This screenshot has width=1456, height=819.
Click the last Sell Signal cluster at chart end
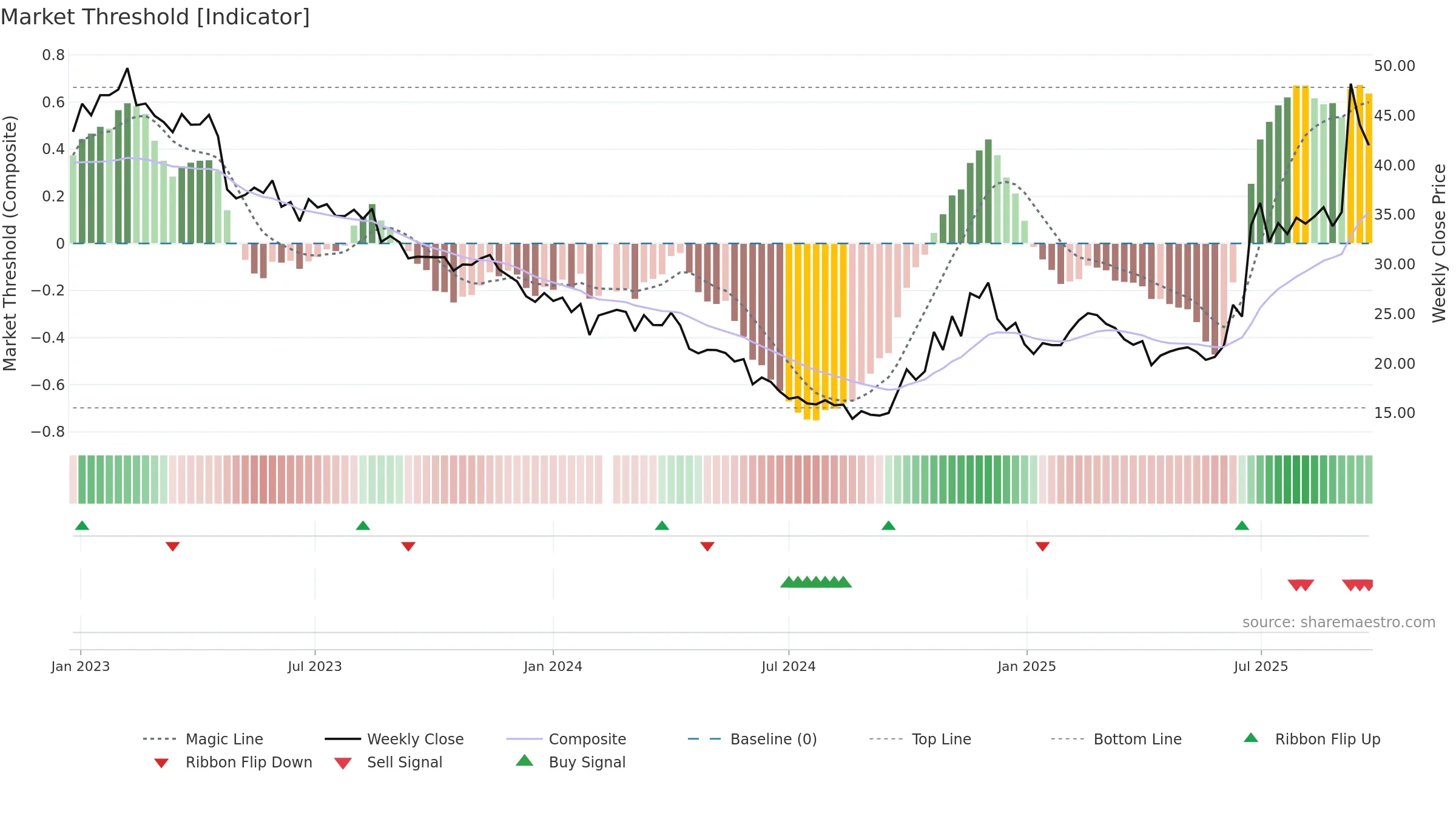[1358, 585]
